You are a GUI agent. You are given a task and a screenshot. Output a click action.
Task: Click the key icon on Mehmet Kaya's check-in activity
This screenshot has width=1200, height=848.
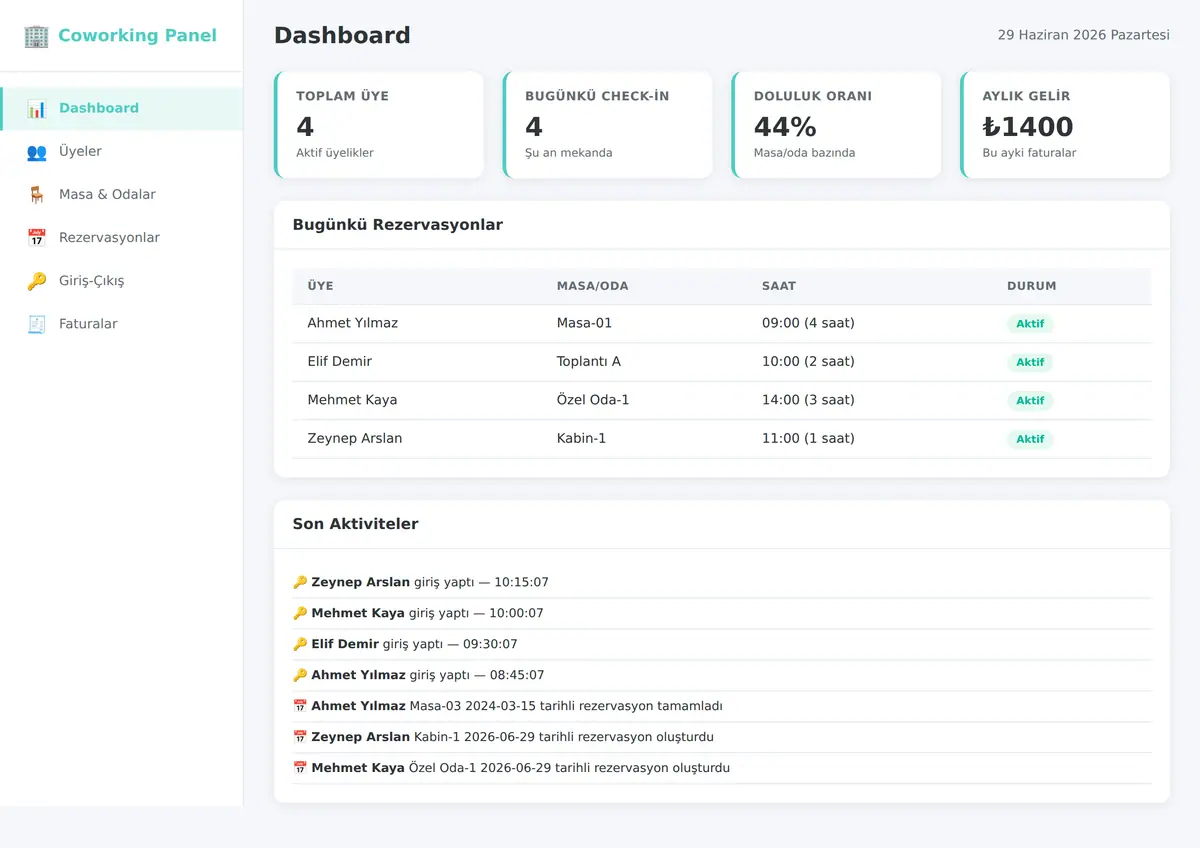[x=300, y=613]
